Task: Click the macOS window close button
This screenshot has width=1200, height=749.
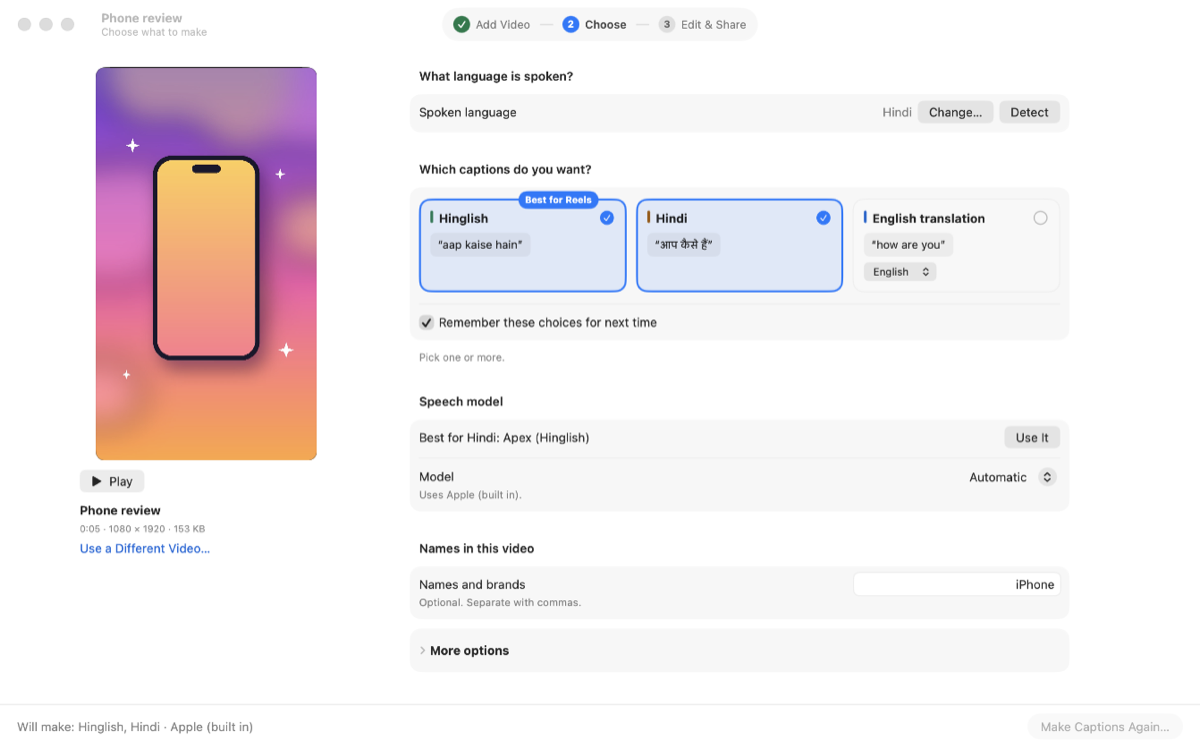Action: click(24, 24)
